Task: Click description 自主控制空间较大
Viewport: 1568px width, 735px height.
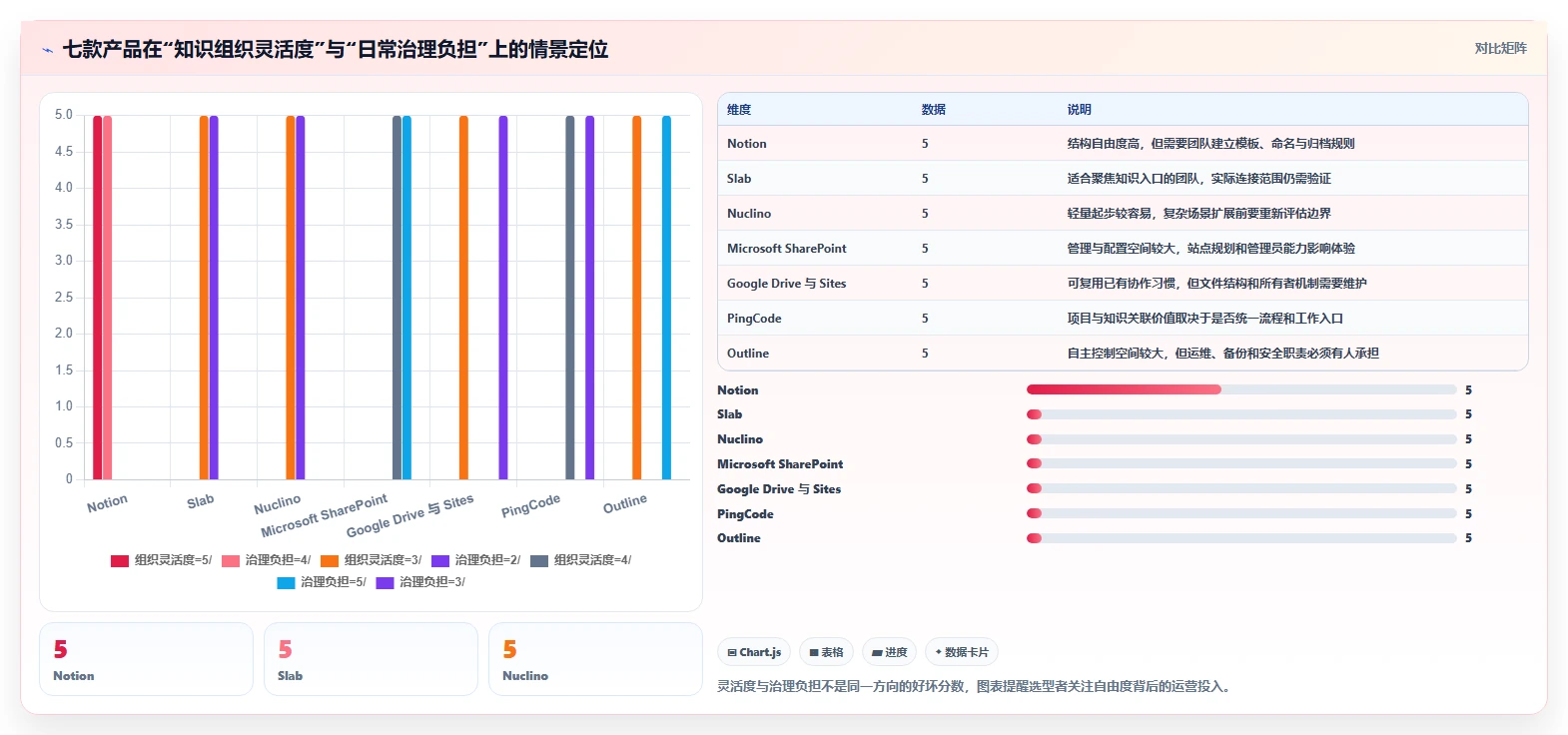Action: (1222, 354)
